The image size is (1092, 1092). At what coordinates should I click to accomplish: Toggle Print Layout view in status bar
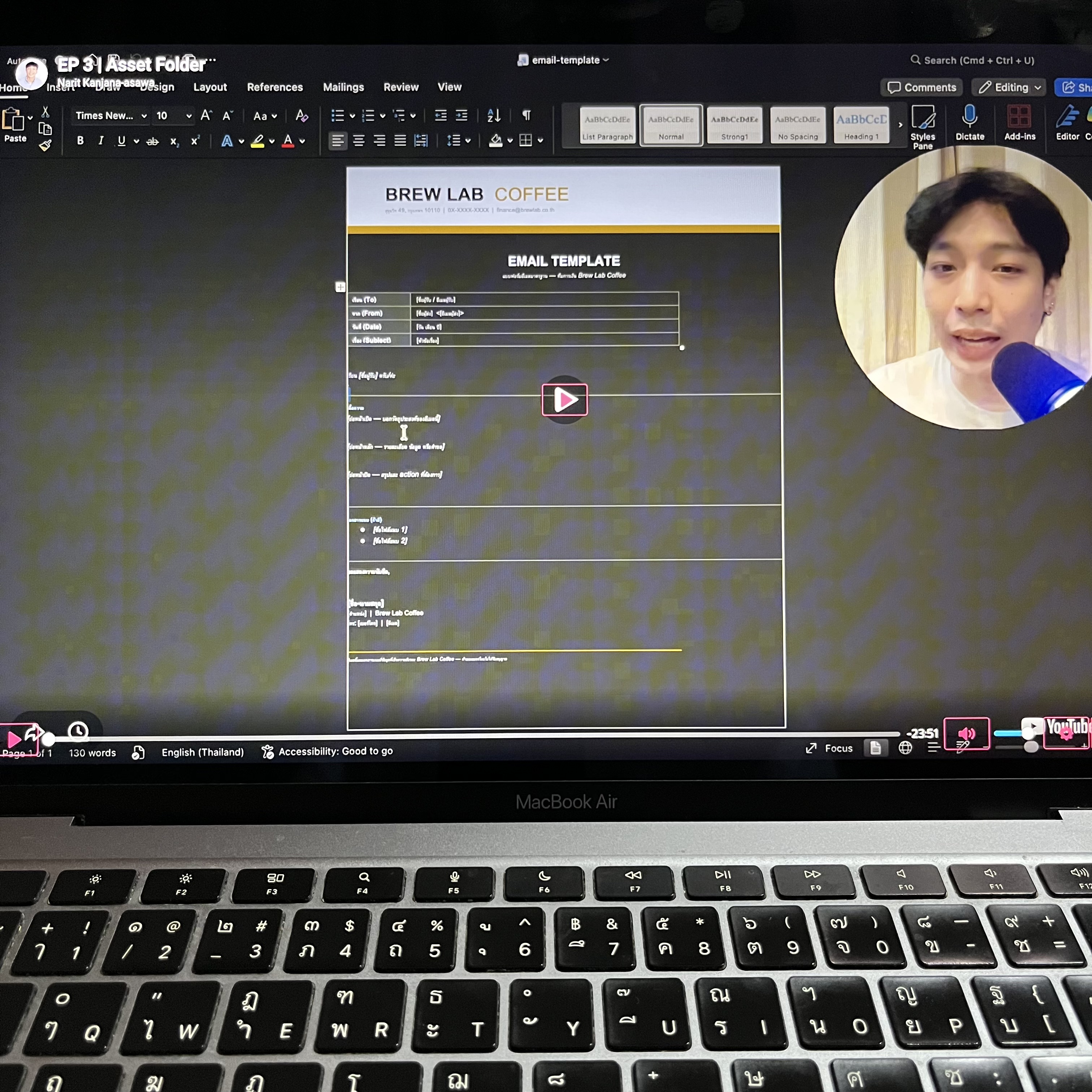tap(876, 748)
